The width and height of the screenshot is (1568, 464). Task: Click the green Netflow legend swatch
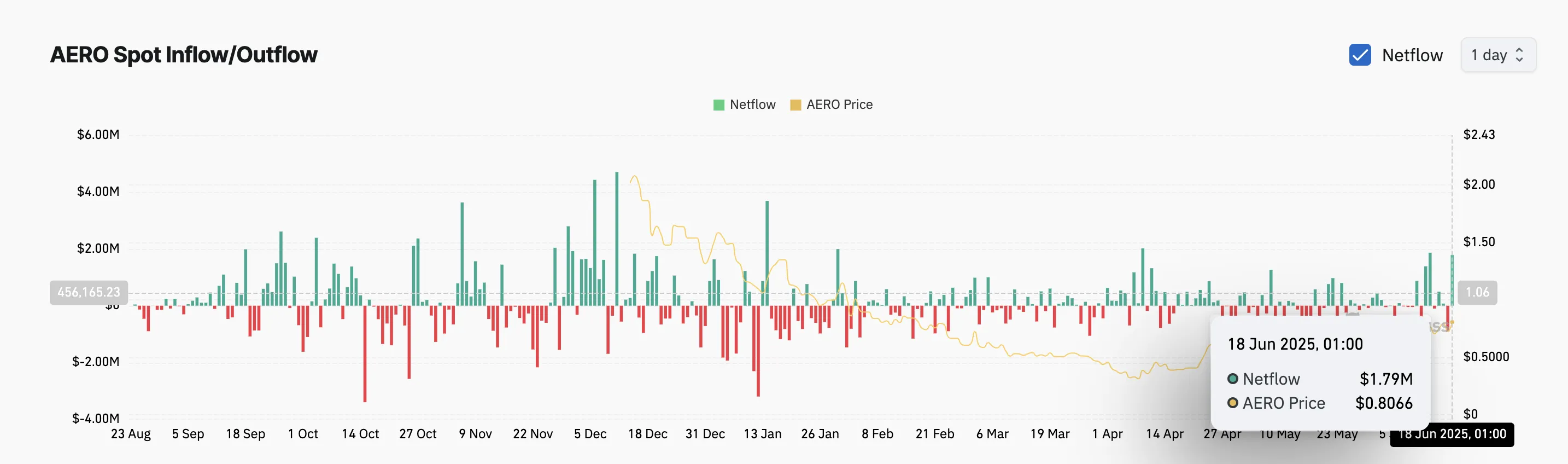point(719,105)
